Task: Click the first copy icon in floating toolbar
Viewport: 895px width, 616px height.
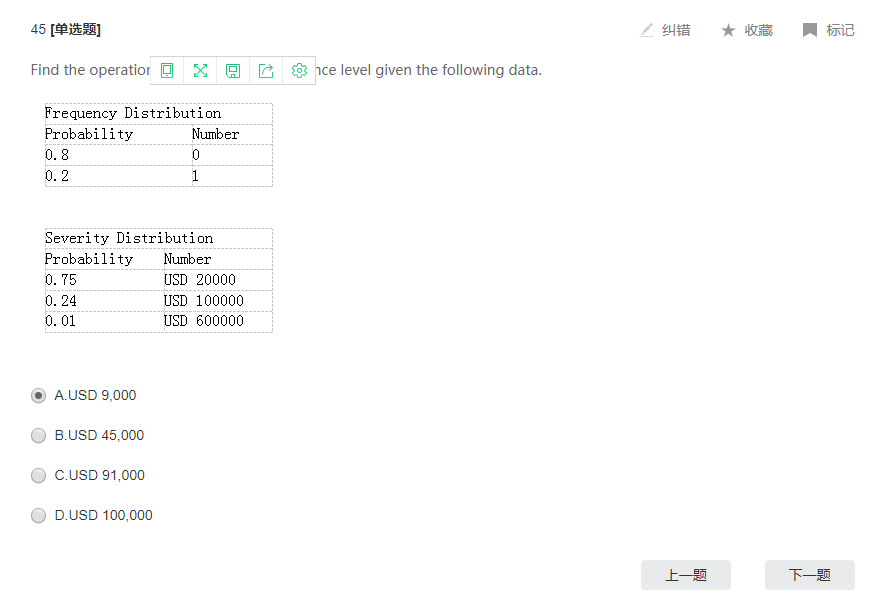Action: coord(167,70)
